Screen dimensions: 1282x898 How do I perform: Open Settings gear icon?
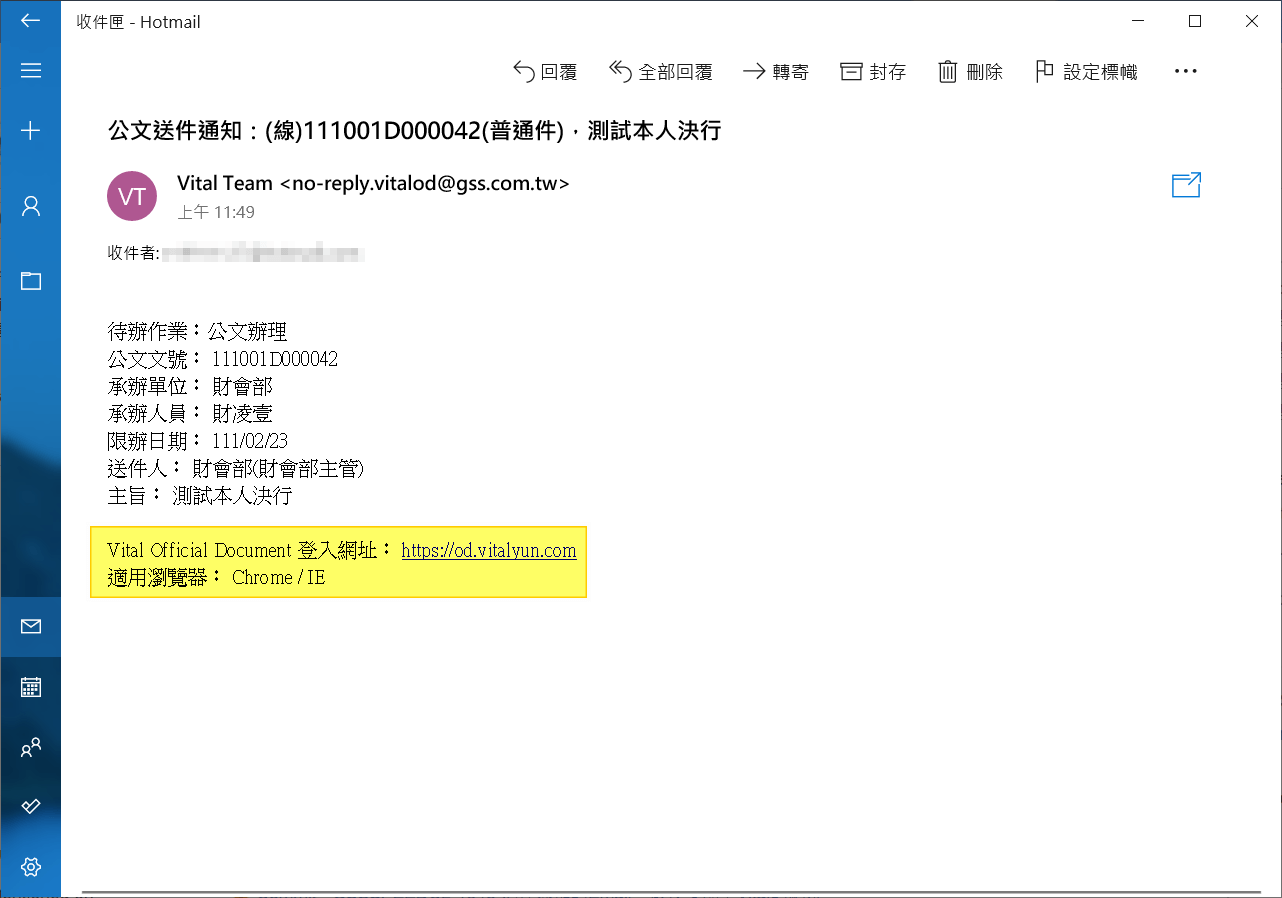point(30,866)
